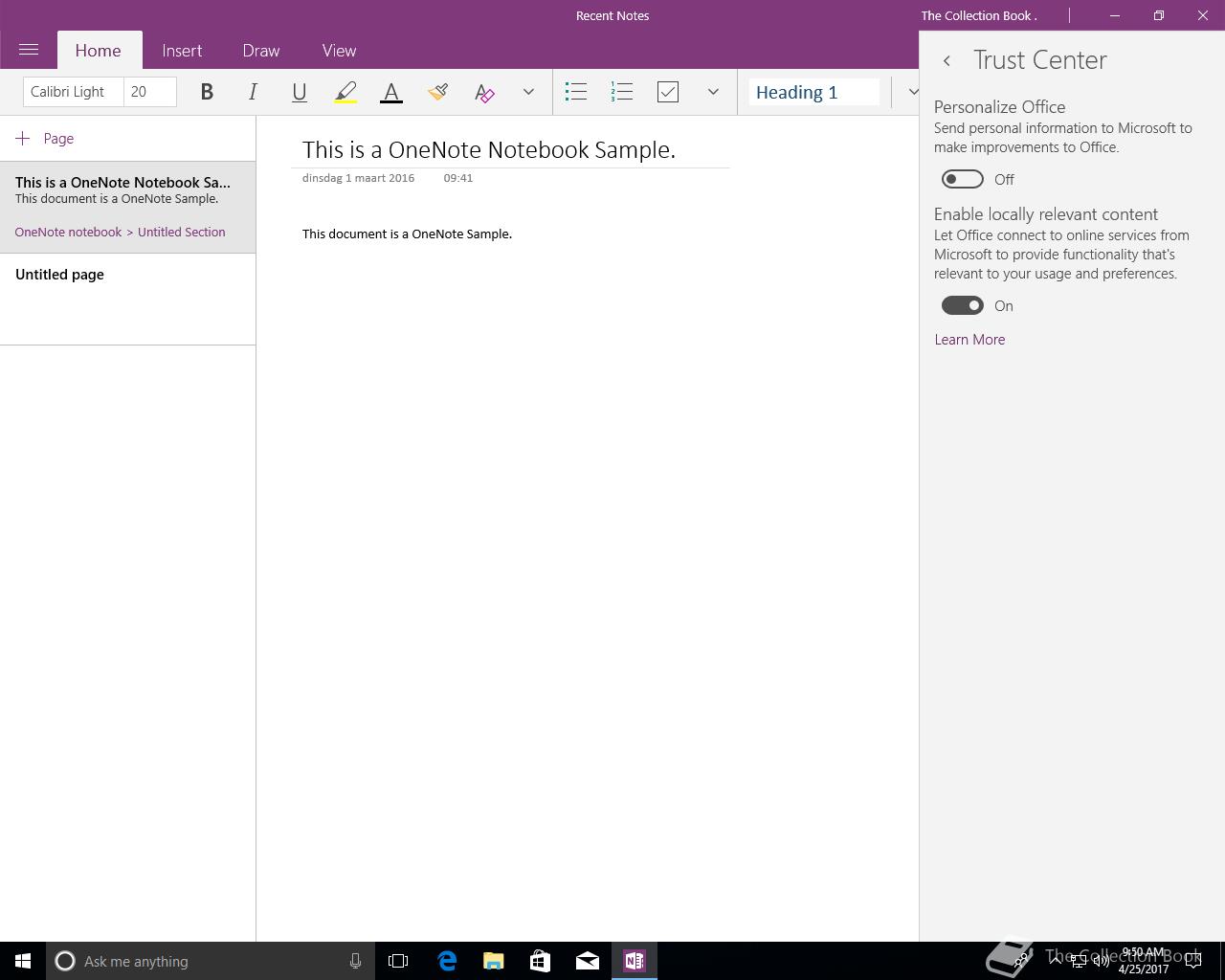Turn on Personalize Office toggle

[x=963, y=179]
